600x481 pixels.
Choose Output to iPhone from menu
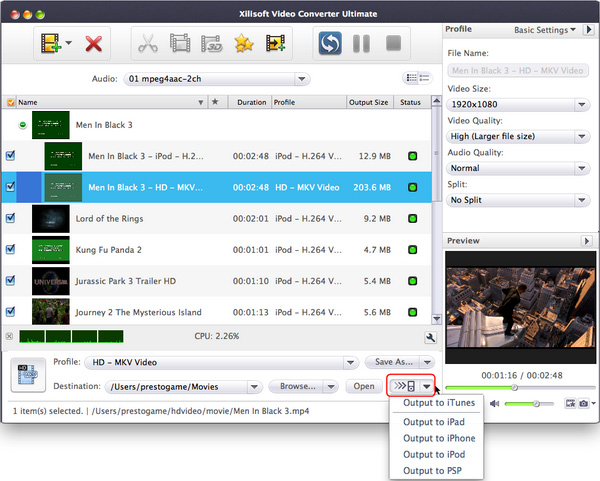click(439, 438)
